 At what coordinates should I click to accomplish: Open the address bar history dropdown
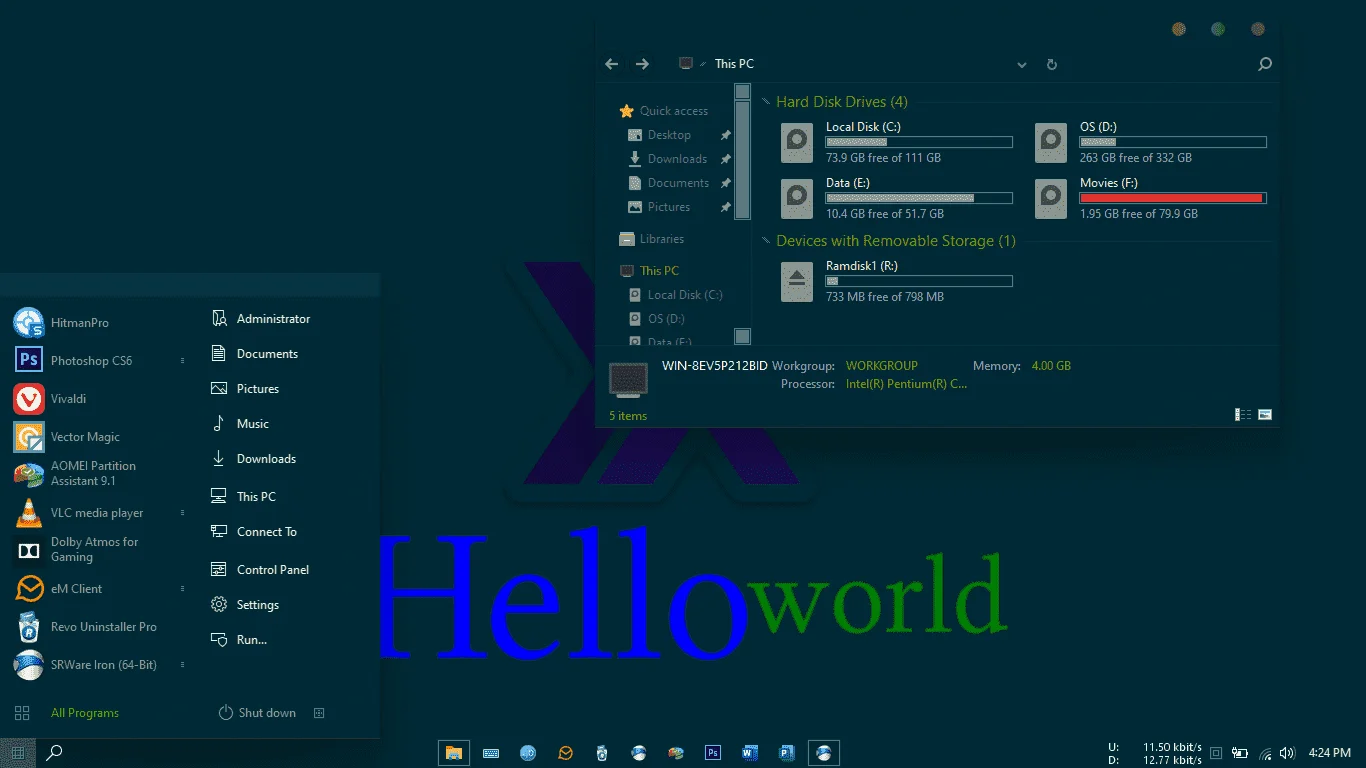[x=1022, y=65]
